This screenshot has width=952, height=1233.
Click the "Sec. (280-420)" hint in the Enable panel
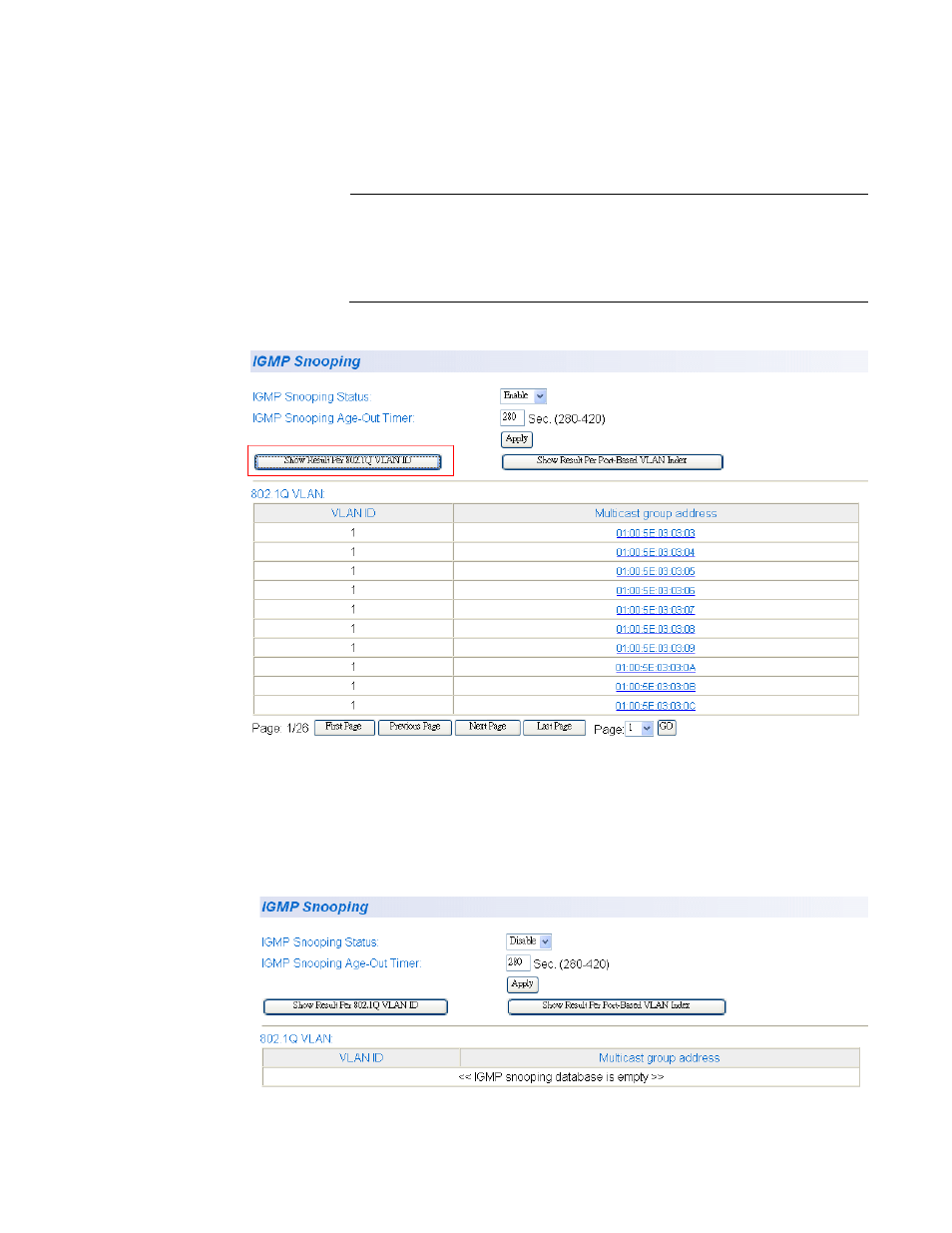point(567,419)
